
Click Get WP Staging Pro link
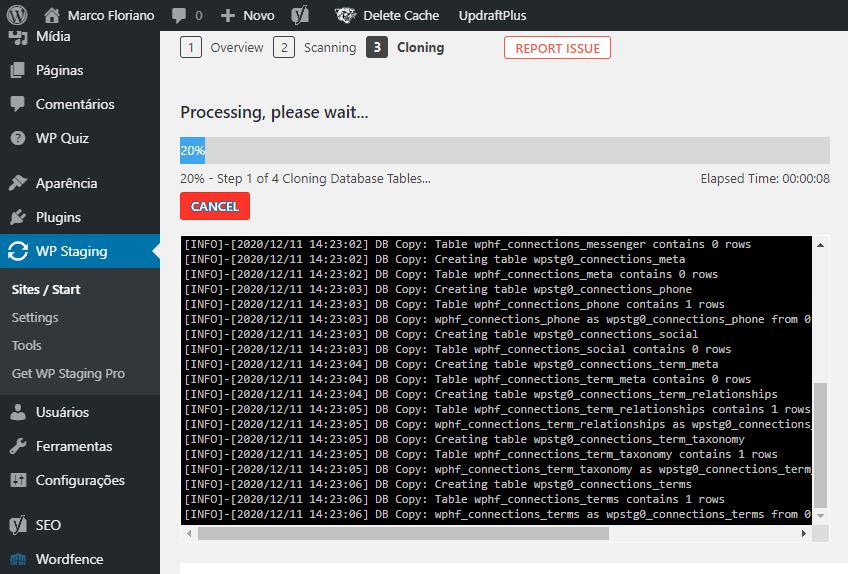tap(68, 373)
